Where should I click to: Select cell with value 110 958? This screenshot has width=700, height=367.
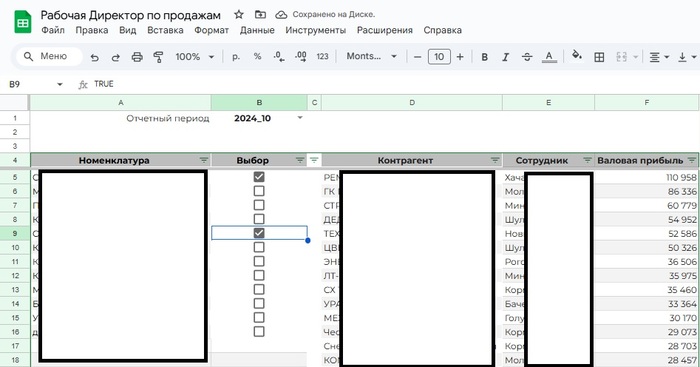click(x=647, y=177)
